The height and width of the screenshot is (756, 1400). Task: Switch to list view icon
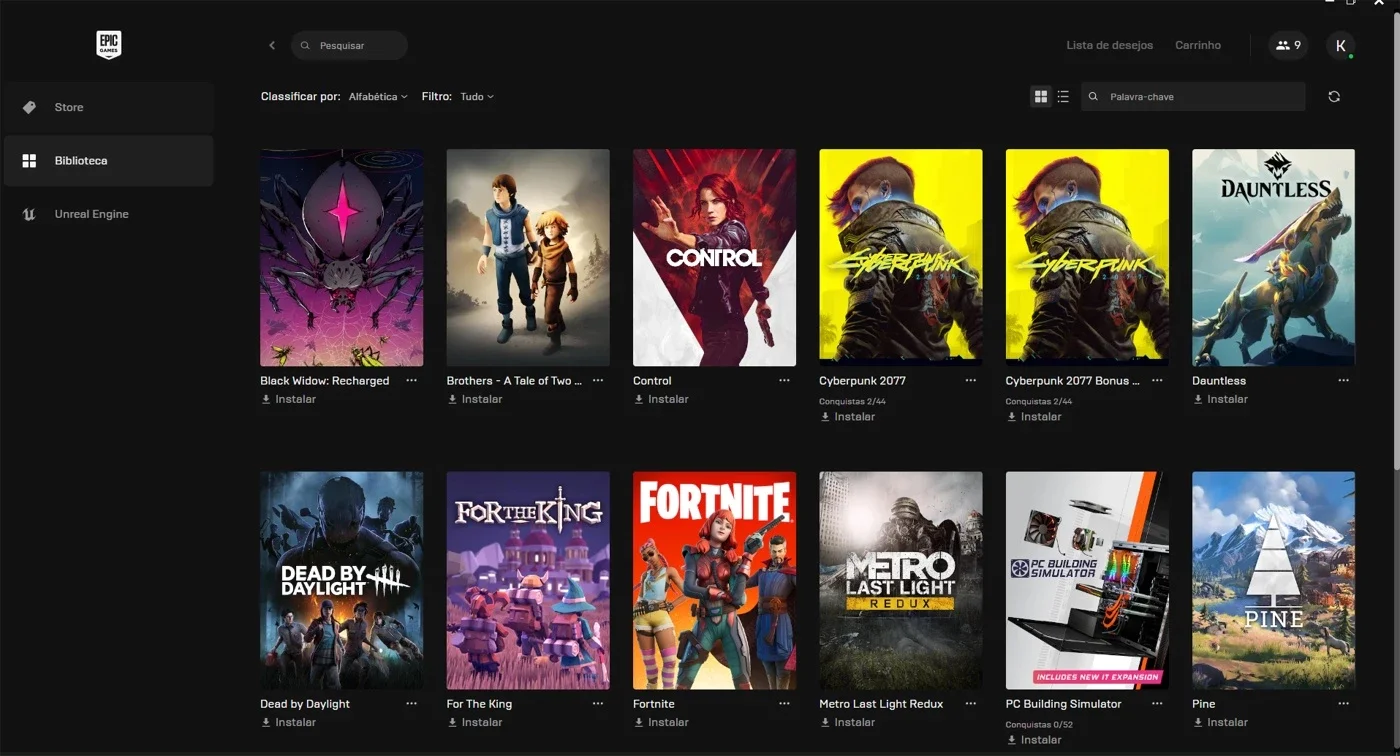coord(1063,97)
